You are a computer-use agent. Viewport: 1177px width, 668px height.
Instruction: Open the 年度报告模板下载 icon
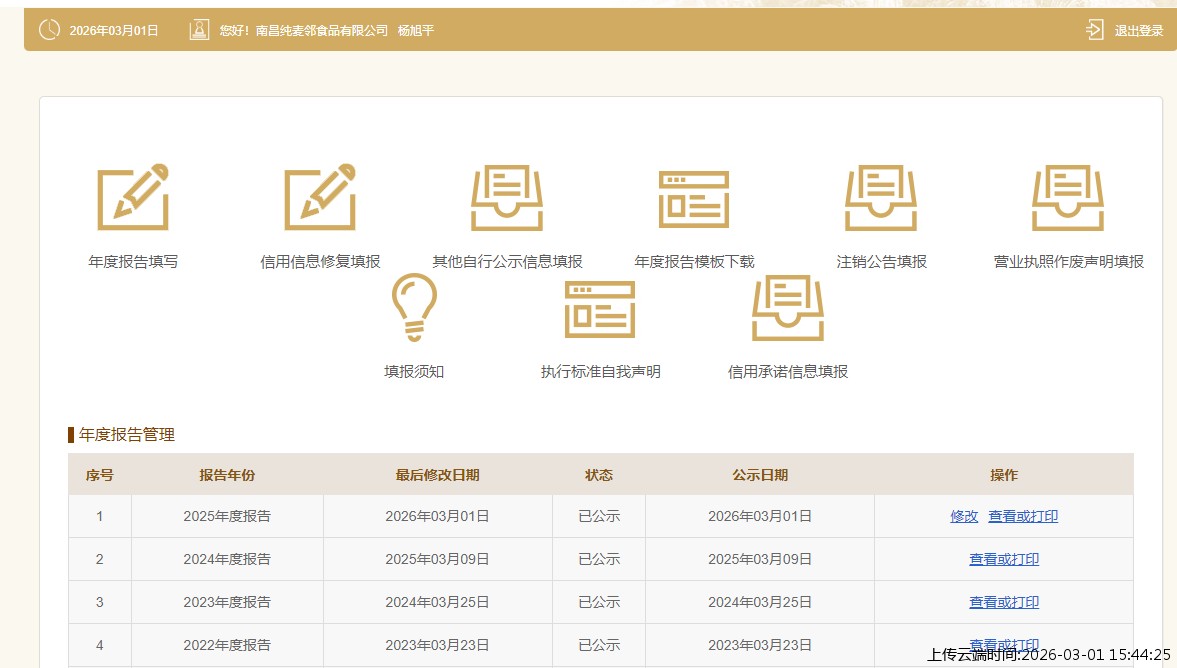pos(694,199)
